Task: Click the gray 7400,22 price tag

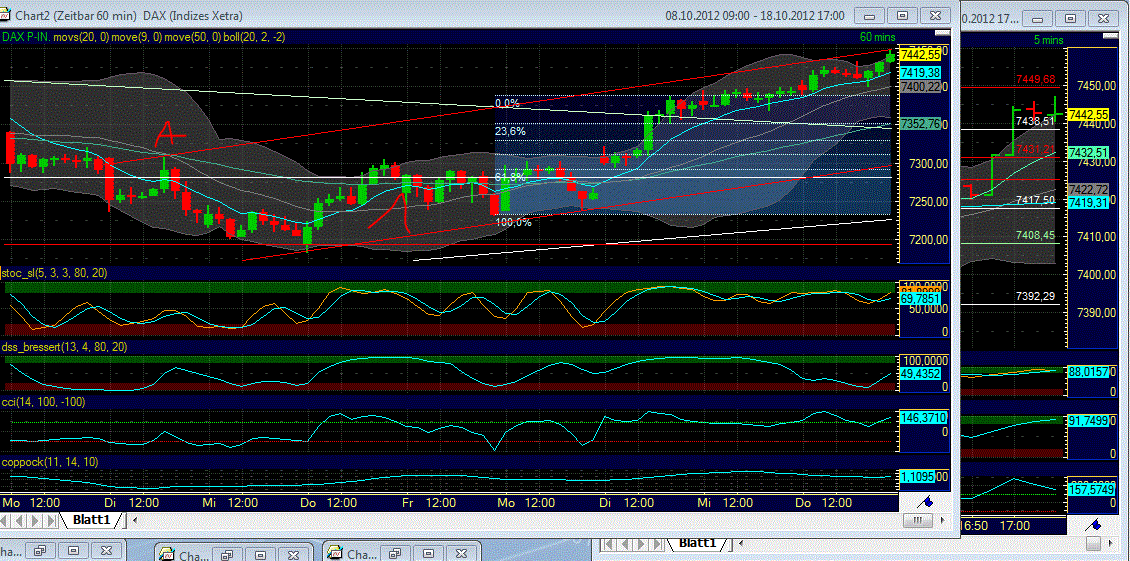Action: pyautogui.click(x=920, y=87)
